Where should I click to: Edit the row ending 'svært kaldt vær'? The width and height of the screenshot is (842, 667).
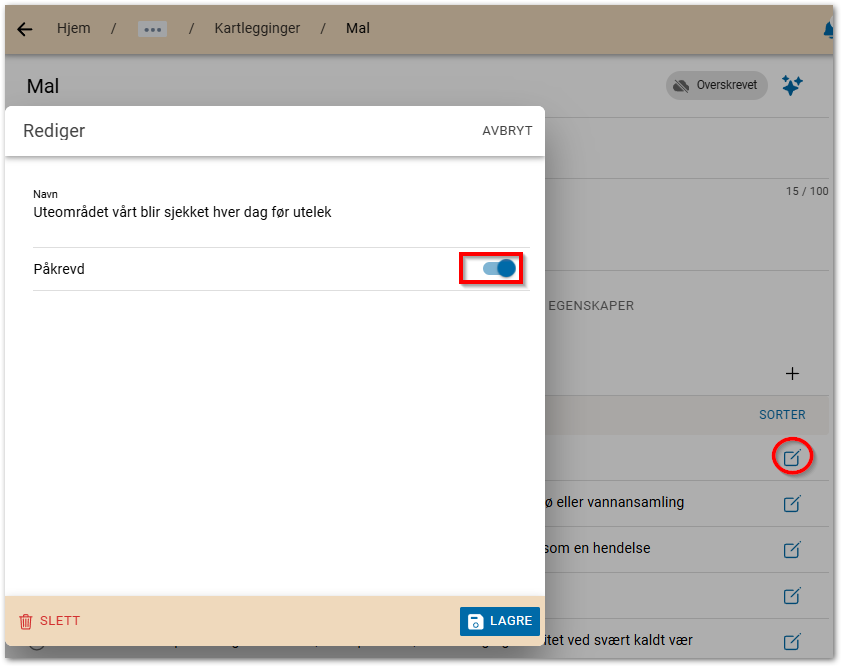pos(792,641)
